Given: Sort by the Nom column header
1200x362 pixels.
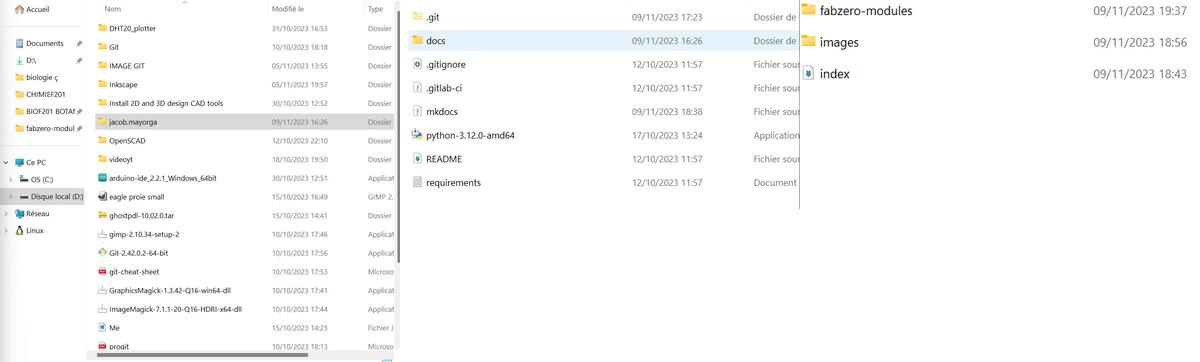Looking at the screenshot, I should (113, 9).
